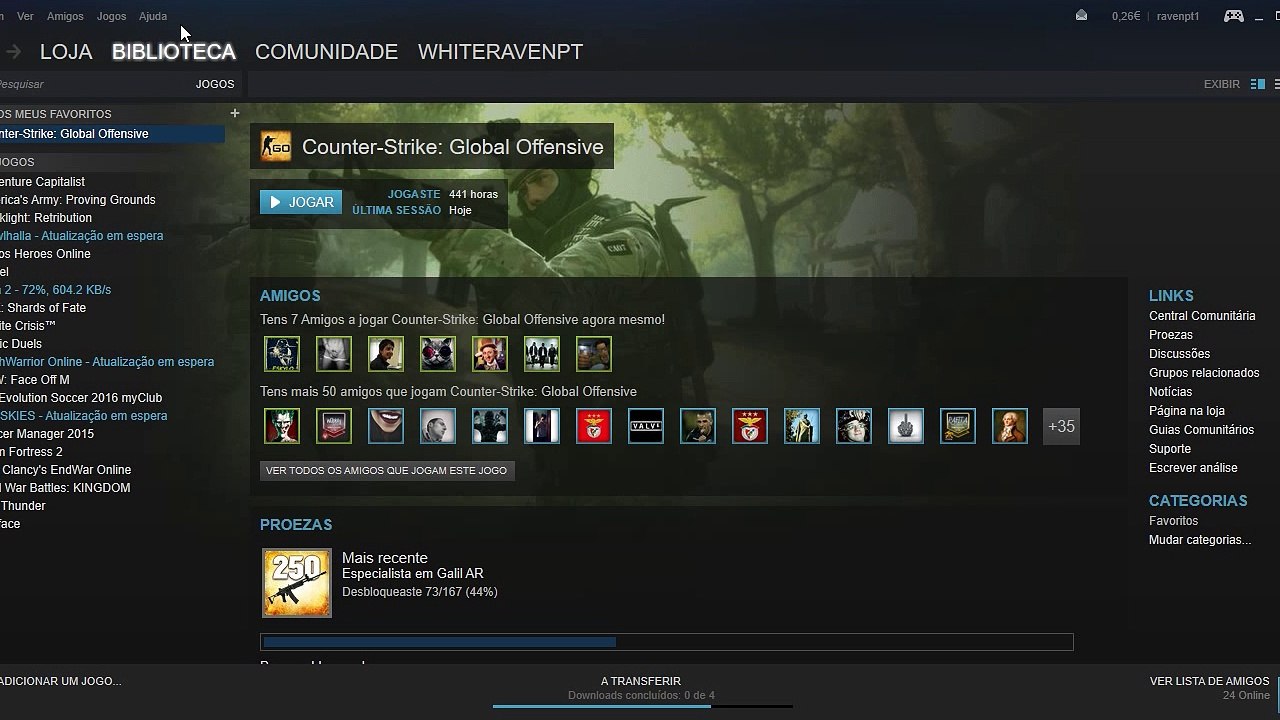Launch Big Picture mode via controller icon
Image resolution: width=1280 pixels, height=720 pixels.
tap(1234, 16)
